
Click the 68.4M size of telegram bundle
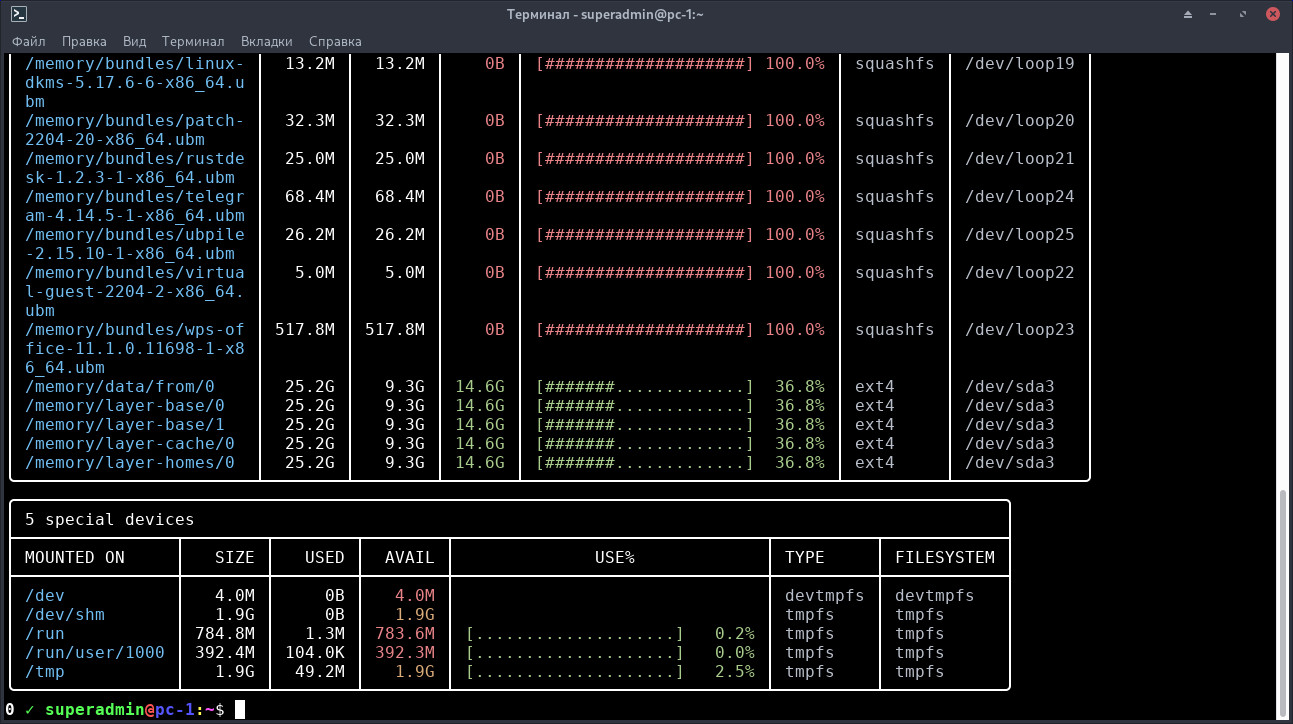310,196
